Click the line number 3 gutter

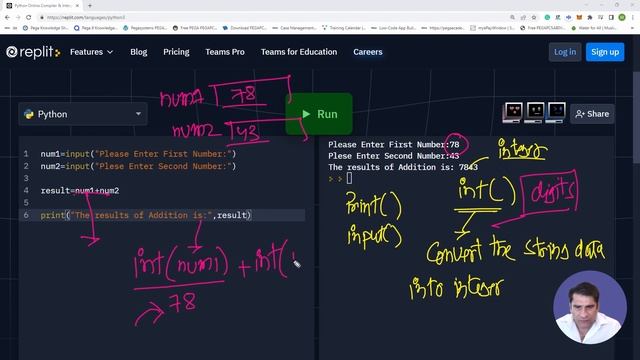(26, 178)
